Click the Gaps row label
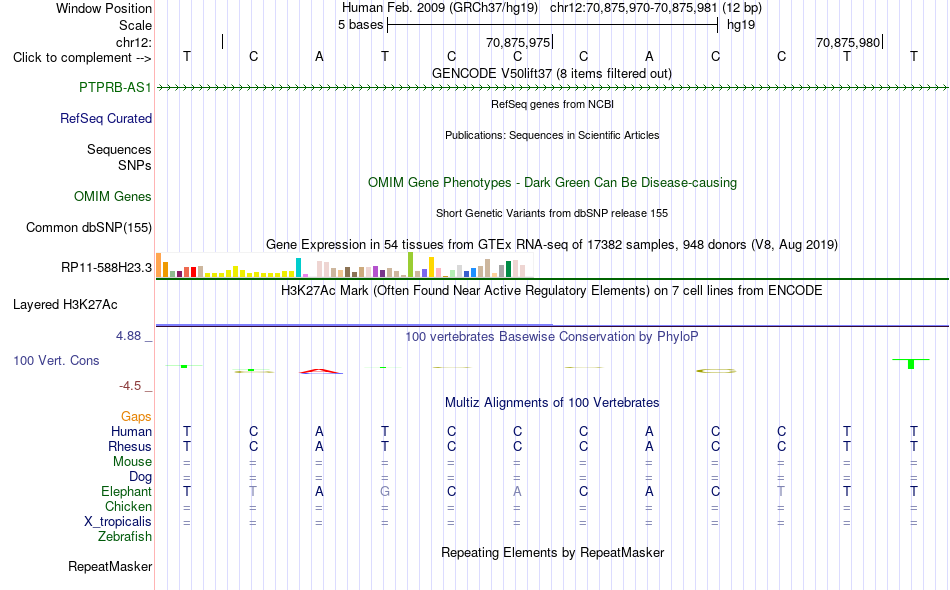 (136, 416)
